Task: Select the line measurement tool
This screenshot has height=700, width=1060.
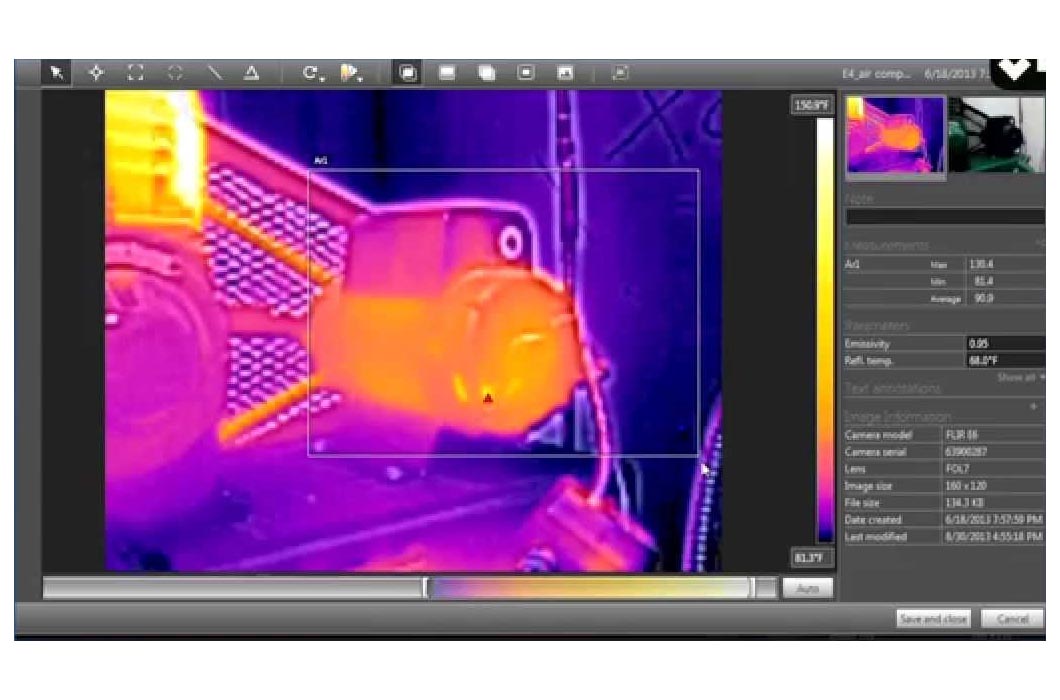Action: tap(214, 73)
